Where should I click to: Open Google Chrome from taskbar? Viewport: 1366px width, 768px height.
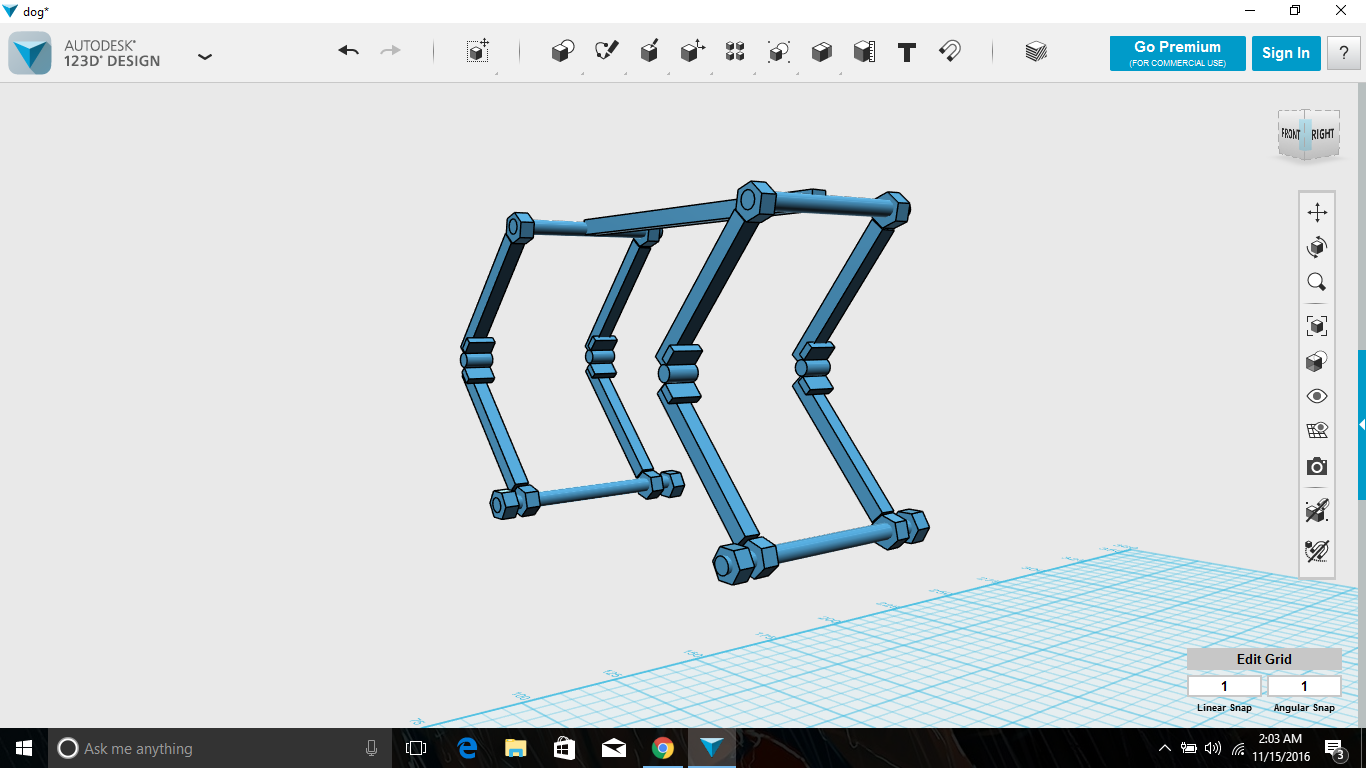pos(662,748)
